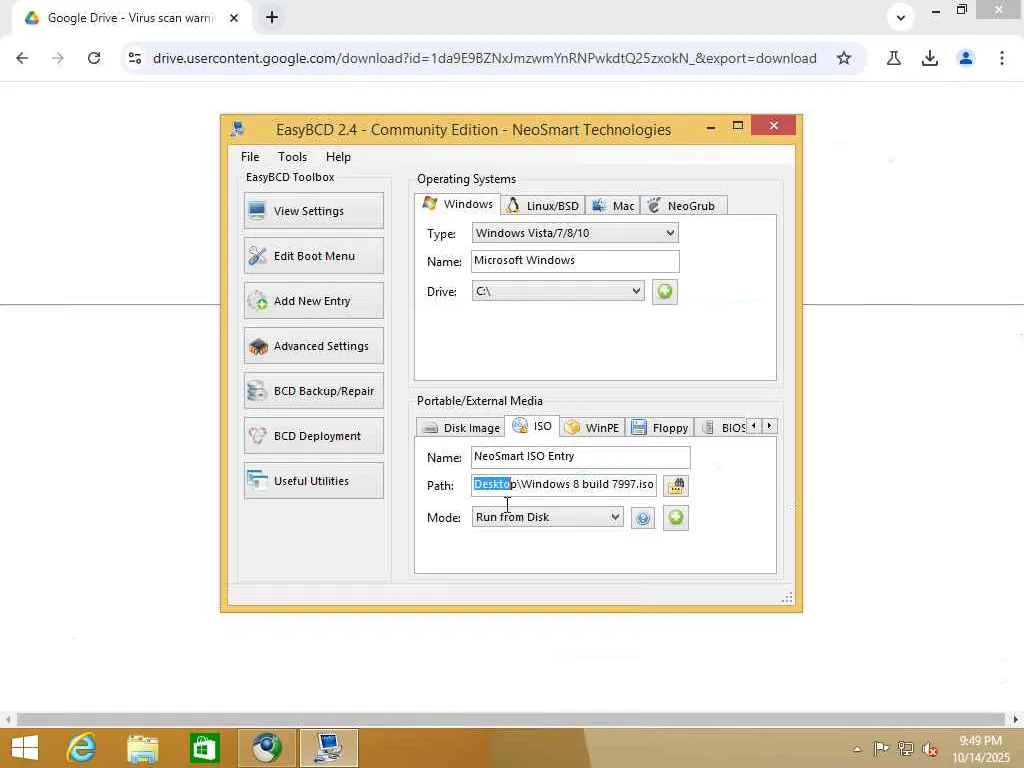The image size is (1024, 768).
Task: Open Useful Utilities section
Action: click(x=313, y=481)
